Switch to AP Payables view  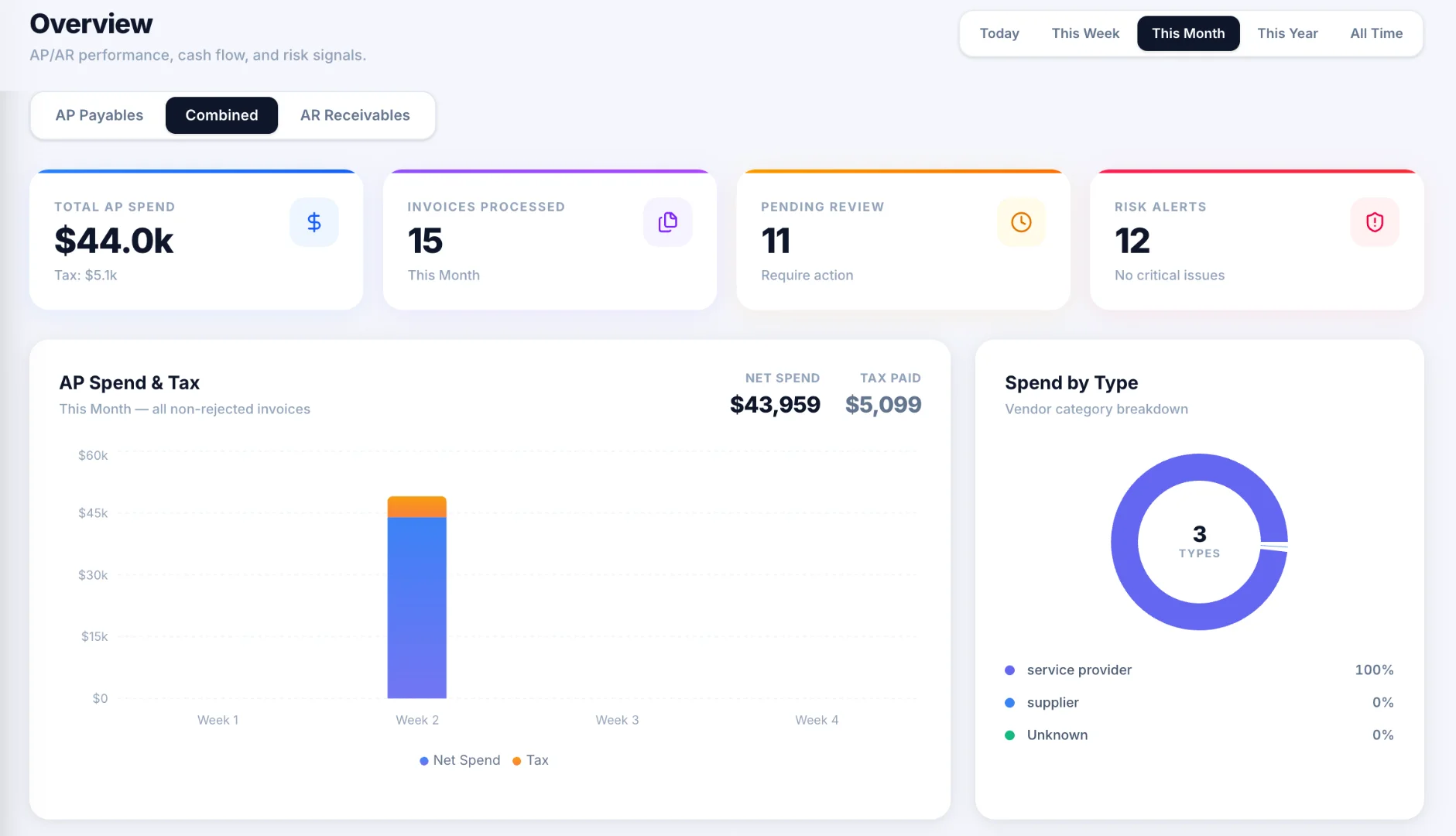[x=99, y=115]
